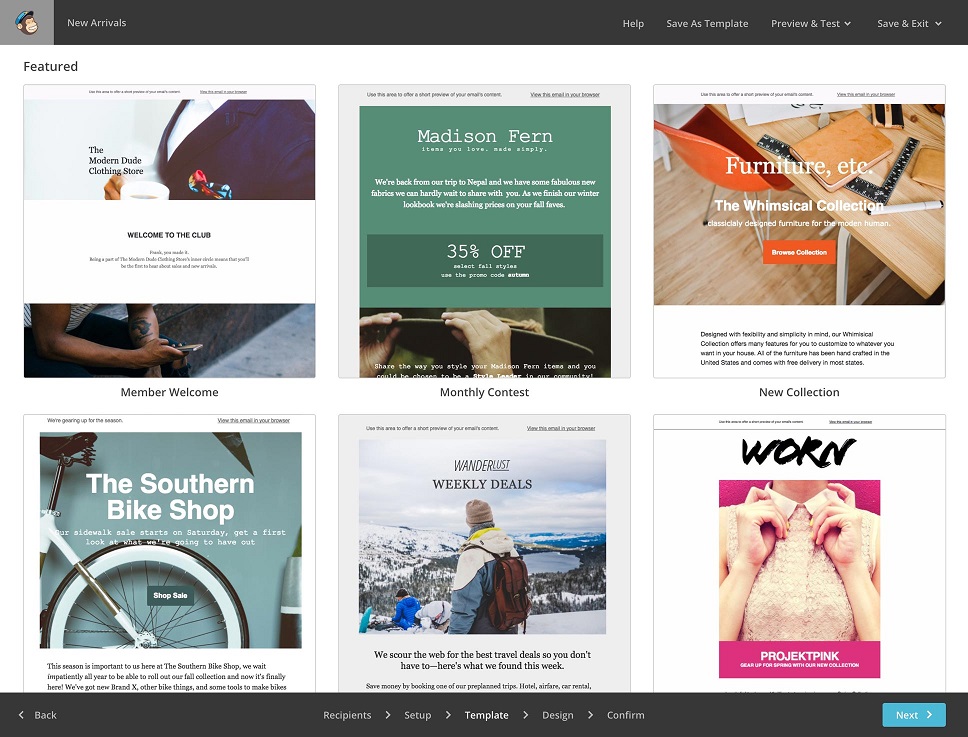Viewport: 968px width, 737px height.
Task: Click the back chevron arrow at bottom left
Action: click(x=21, y=715)
